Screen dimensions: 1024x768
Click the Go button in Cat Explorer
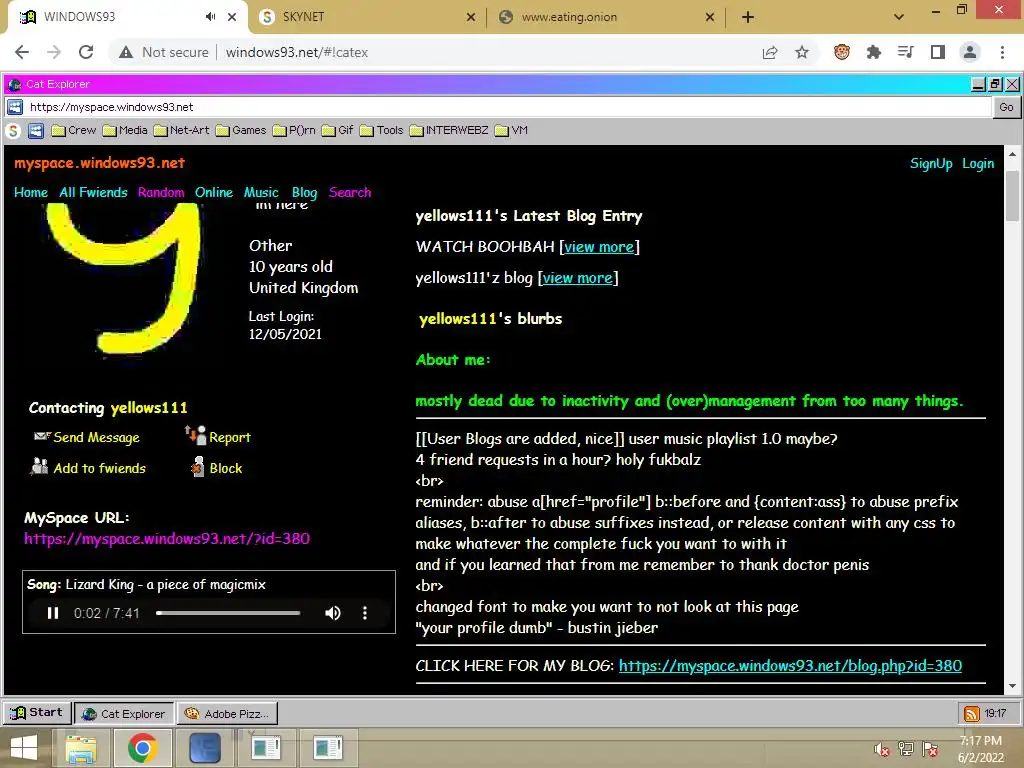pyautogui.click(x=1006, y=107)
